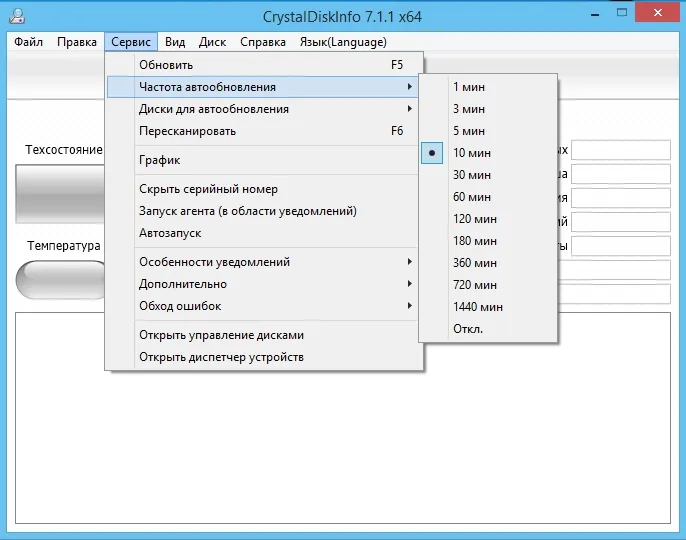The width and height of the screenshot is (686, 540).
Task: Click the CrystalDiskInfo app icon in title bar
Action: (x=17, y=16)
